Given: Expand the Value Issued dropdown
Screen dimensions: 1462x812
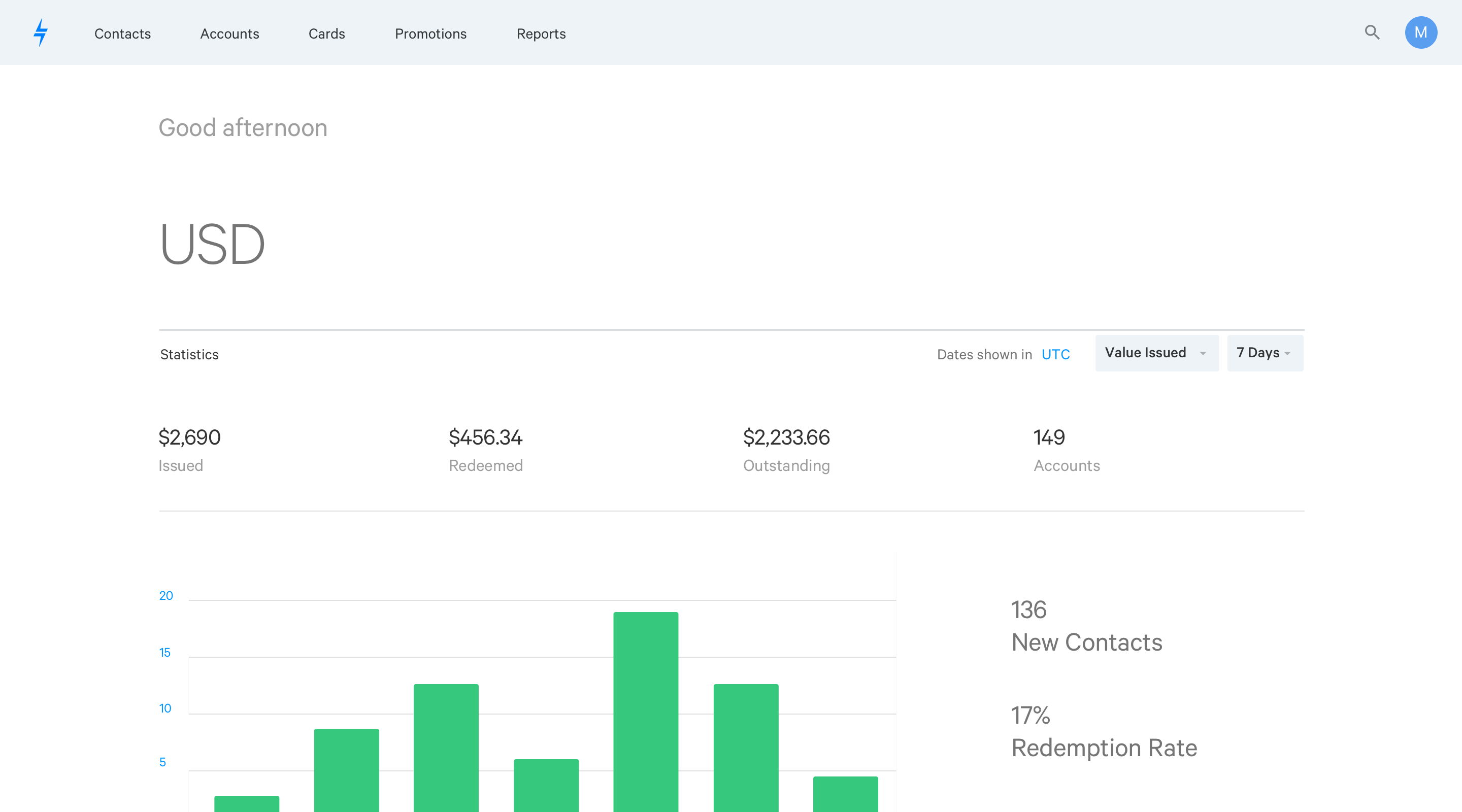Looking at the screenshot, I should point(1156,353).
